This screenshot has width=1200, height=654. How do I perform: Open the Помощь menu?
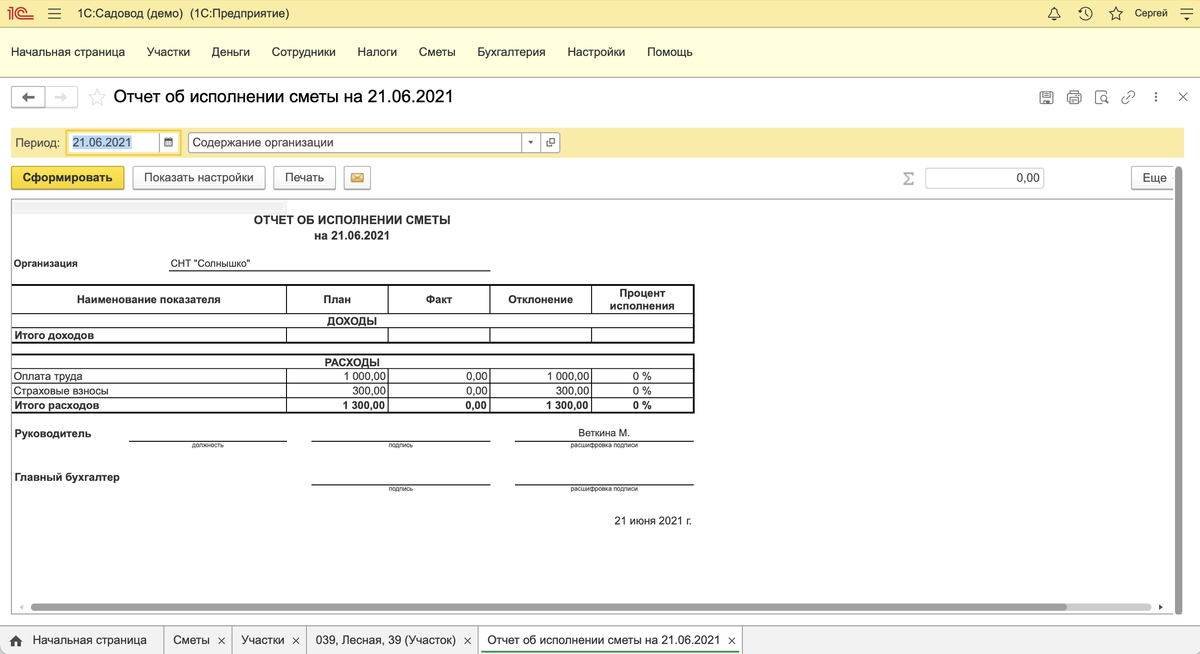click(x=670, y=52)
